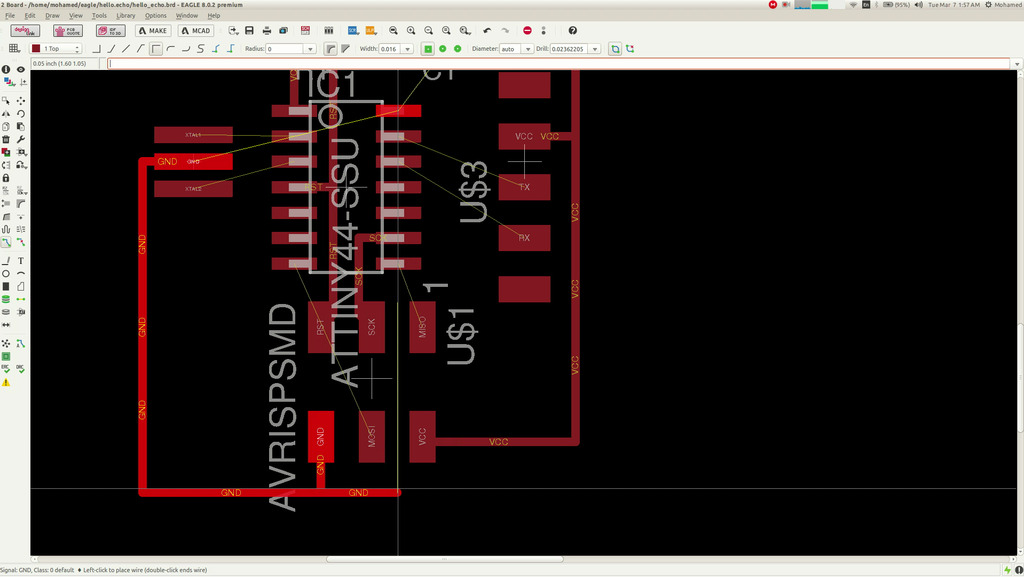Open the Options menu
Image resolution: width=1024 pixels, height=577 pixels.
click(x=155, y=16)
